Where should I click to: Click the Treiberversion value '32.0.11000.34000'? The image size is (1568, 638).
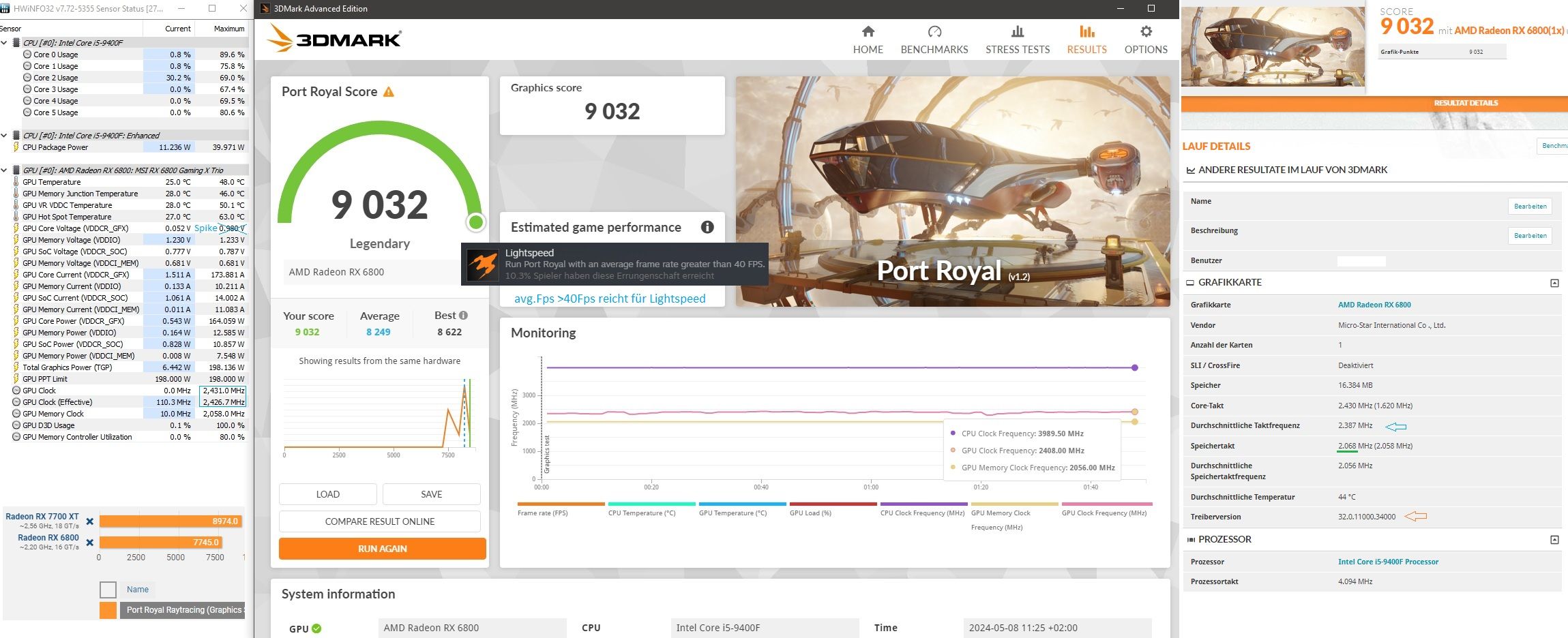(1367, 517)
